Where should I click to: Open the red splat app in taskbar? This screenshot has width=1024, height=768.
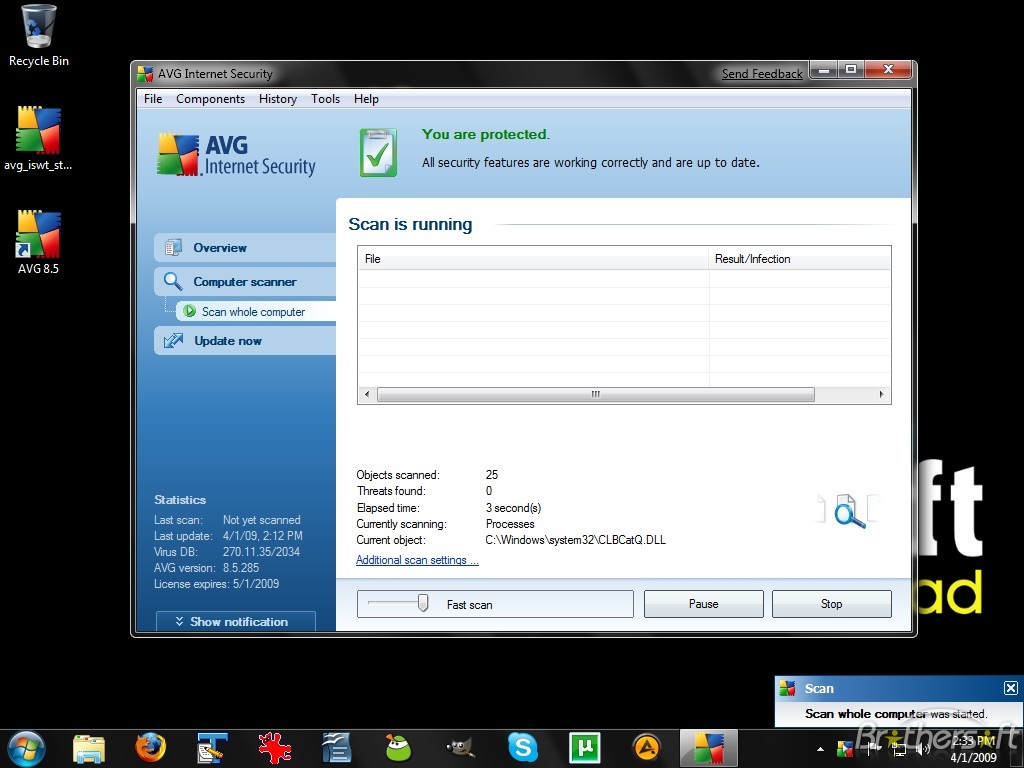tap(275, 748)
